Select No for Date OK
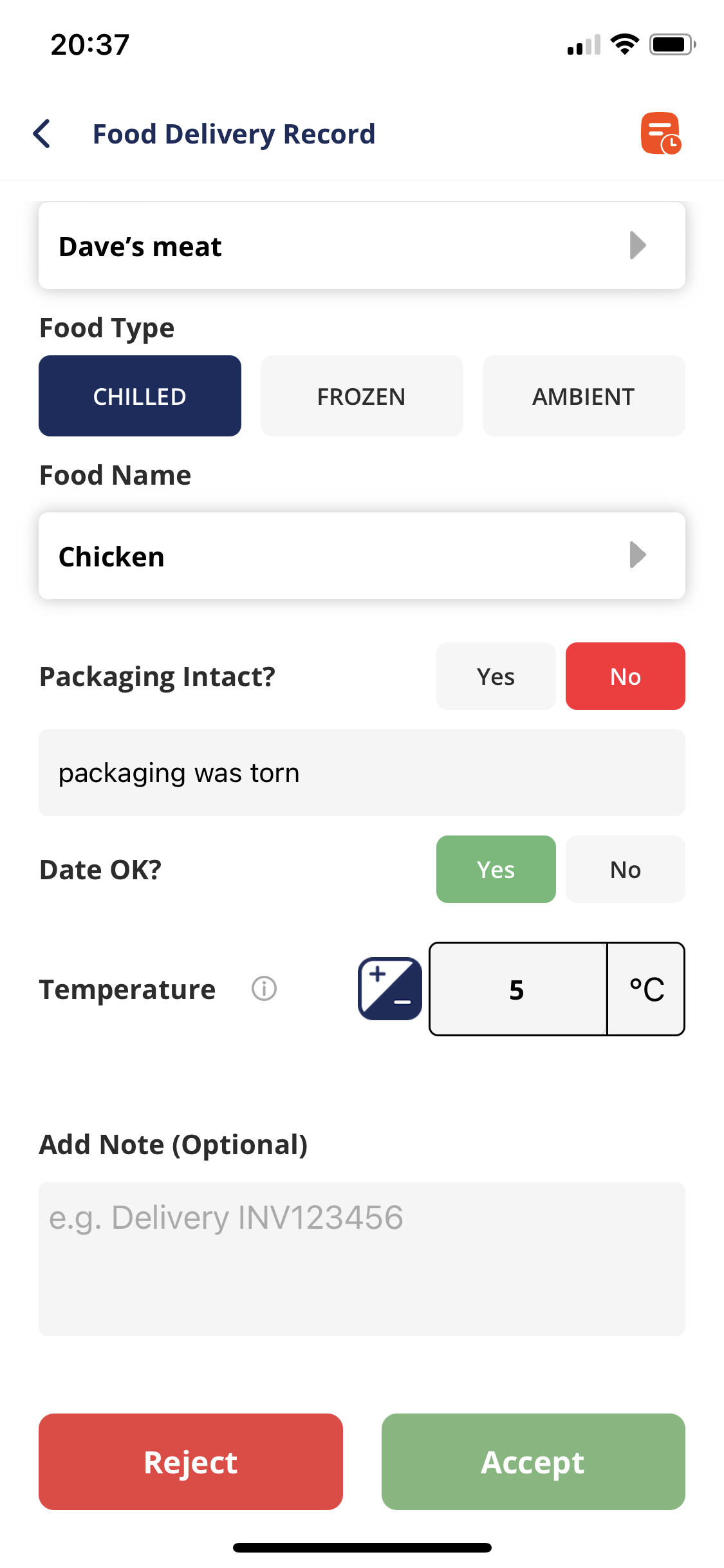This screenshot has height=1568, width=724. [x=625, y=870]
